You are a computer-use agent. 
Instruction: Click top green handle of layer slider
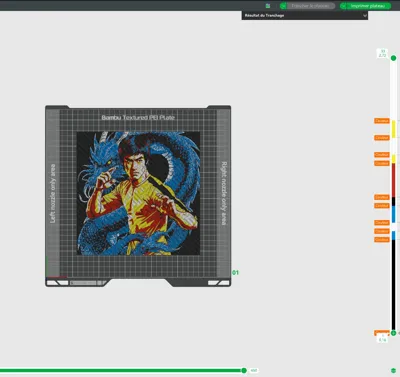coord(393,58)
